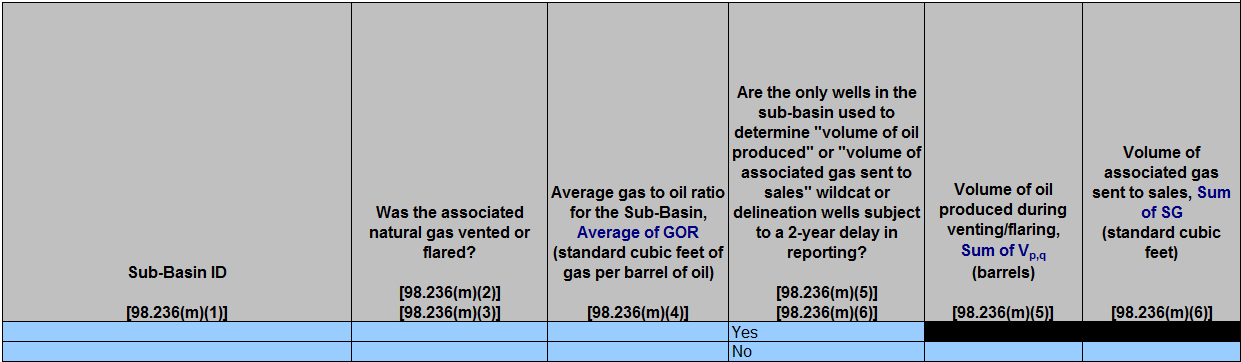Viewport: 1241px width, 362px height.
Task: Click the 'No' cell in wildcat wells column
Action: coord(826,352)
